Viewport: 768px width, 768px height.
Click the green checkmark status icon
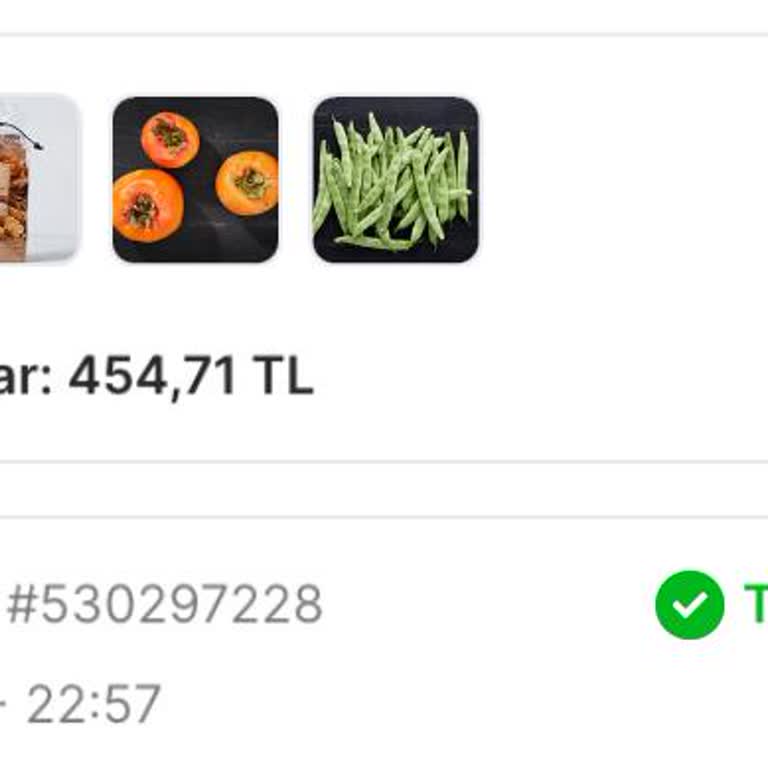tap(690, 604)
